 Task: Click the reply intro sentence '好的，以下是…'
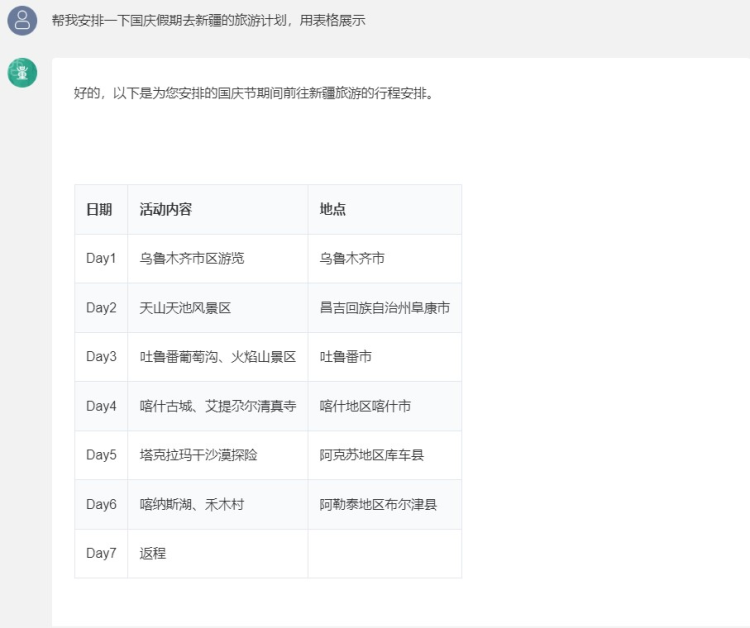click(254, 93)
